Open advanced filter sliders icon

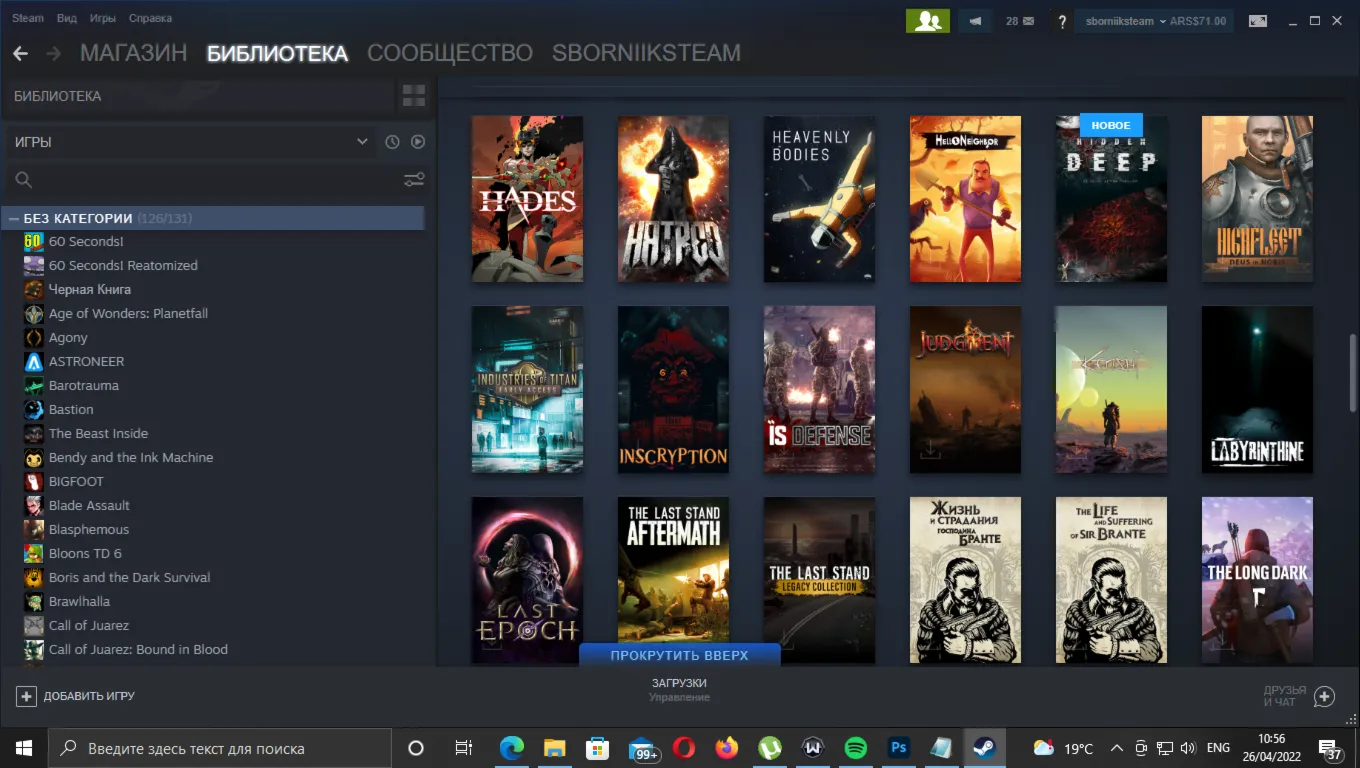(414, 180)
